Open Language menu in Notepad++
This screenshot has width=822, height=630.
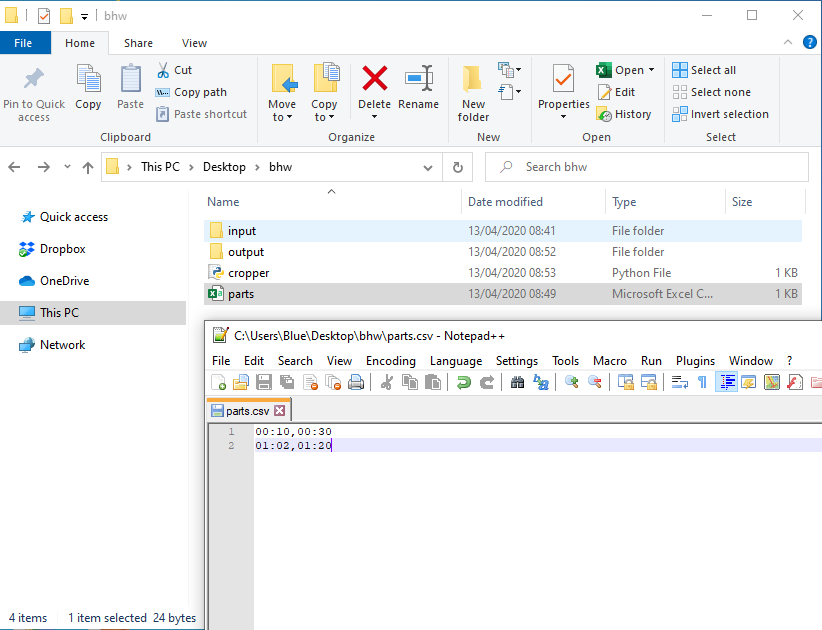pyautogui.click(x=456, y=361)
